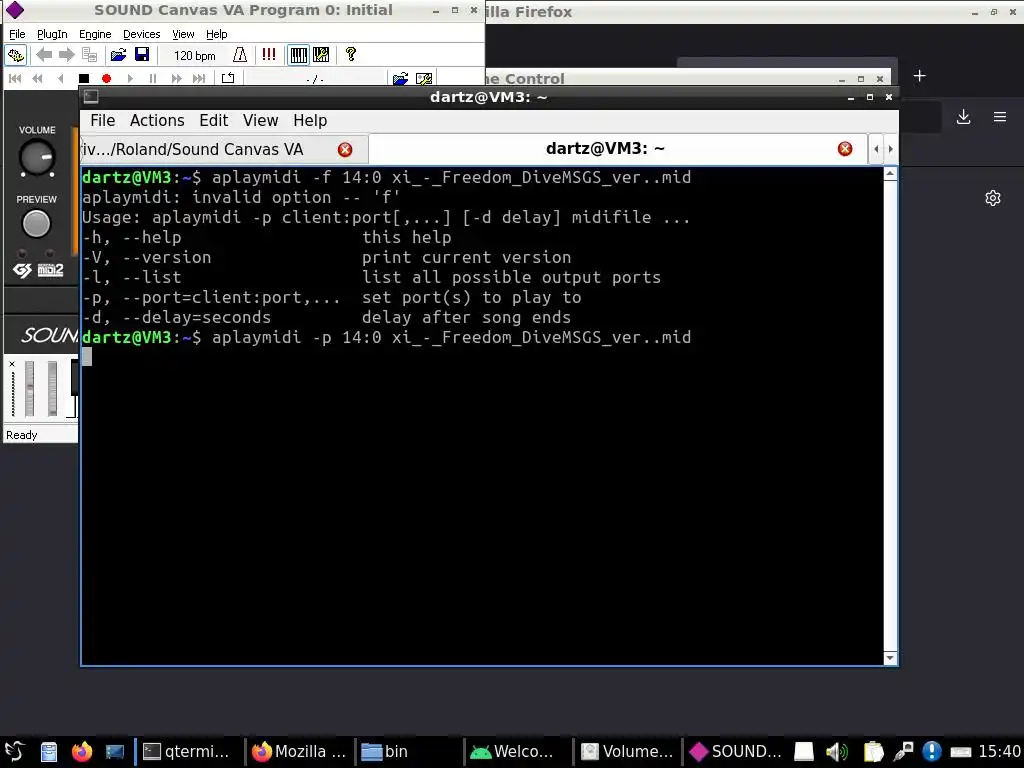1024x768 pixels.
Task: Click the speaker volume tray icon
Action: click(x=836, y=752)
